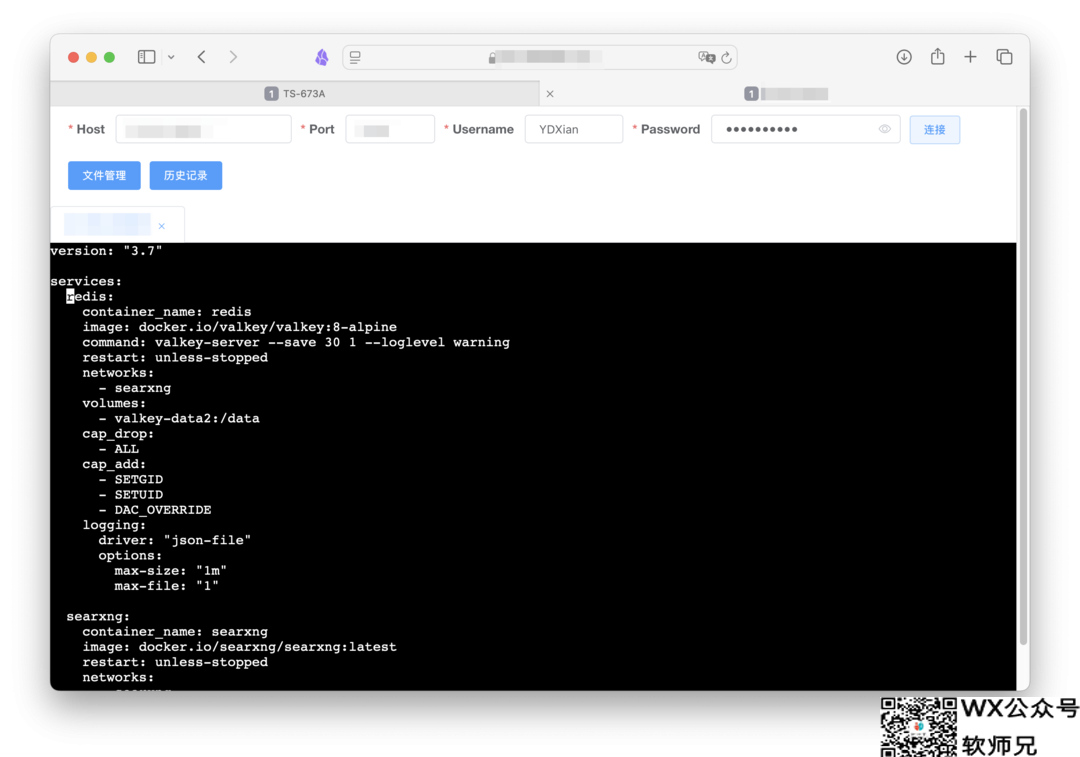1080x757 pixels.
Task: Click the 'container_name: searxng' line
Action: [x=175, y=632]
